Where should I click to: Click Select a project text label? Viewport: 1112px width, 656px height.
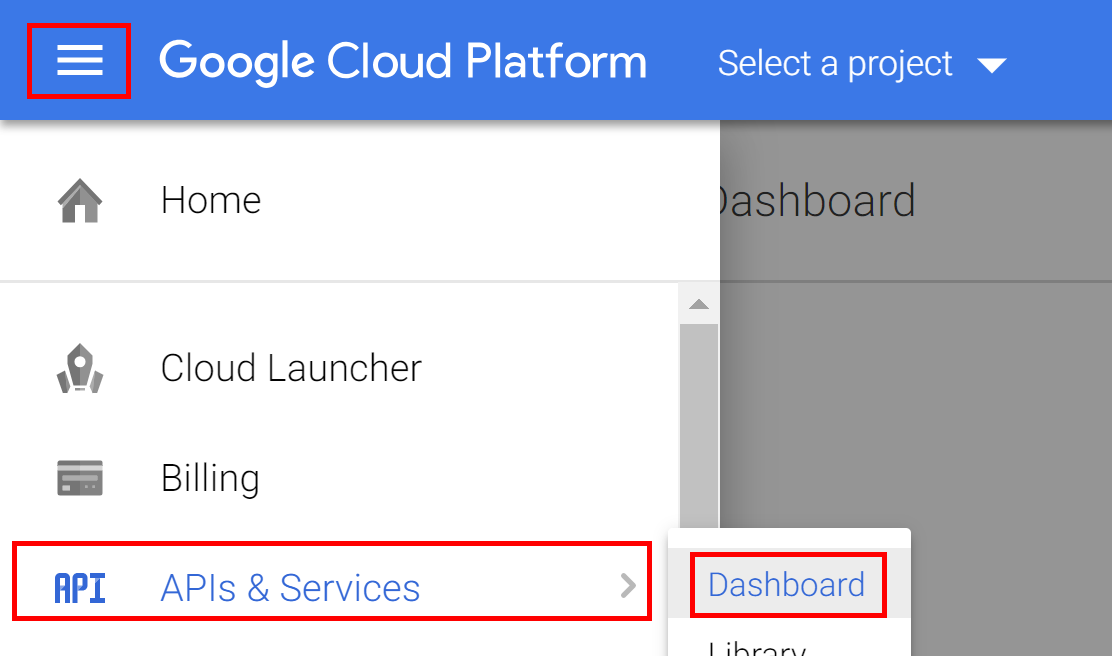pyautogui.click(x=834, y=63)
